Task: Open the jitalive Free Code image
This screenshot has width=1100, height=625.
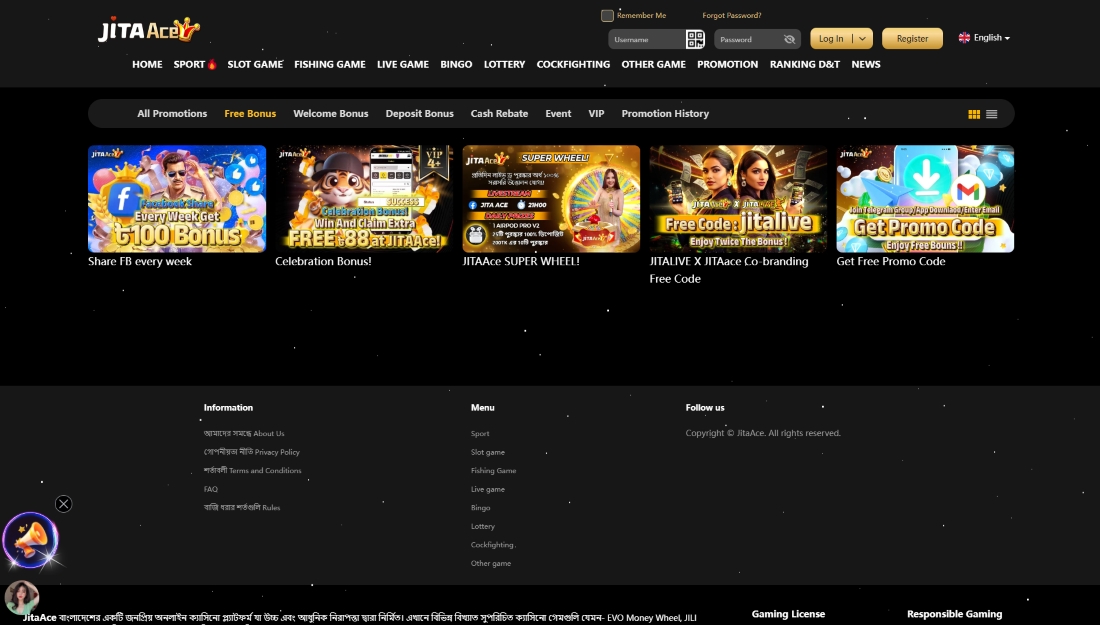Action: pyautogui.click(x=738, y=199)
